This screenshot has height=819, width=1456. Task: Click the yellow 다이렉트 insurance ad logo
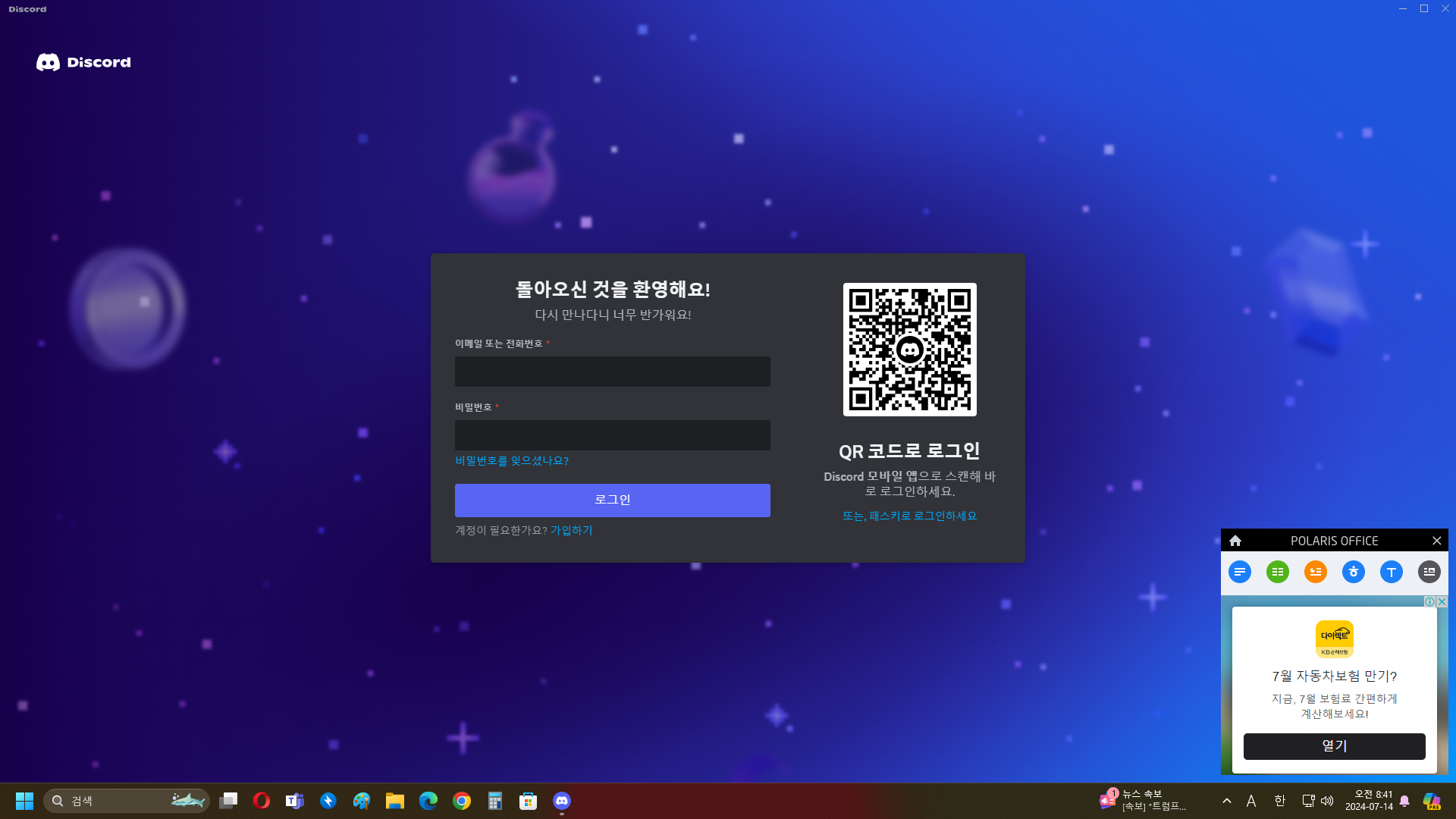click(1335, 639)
